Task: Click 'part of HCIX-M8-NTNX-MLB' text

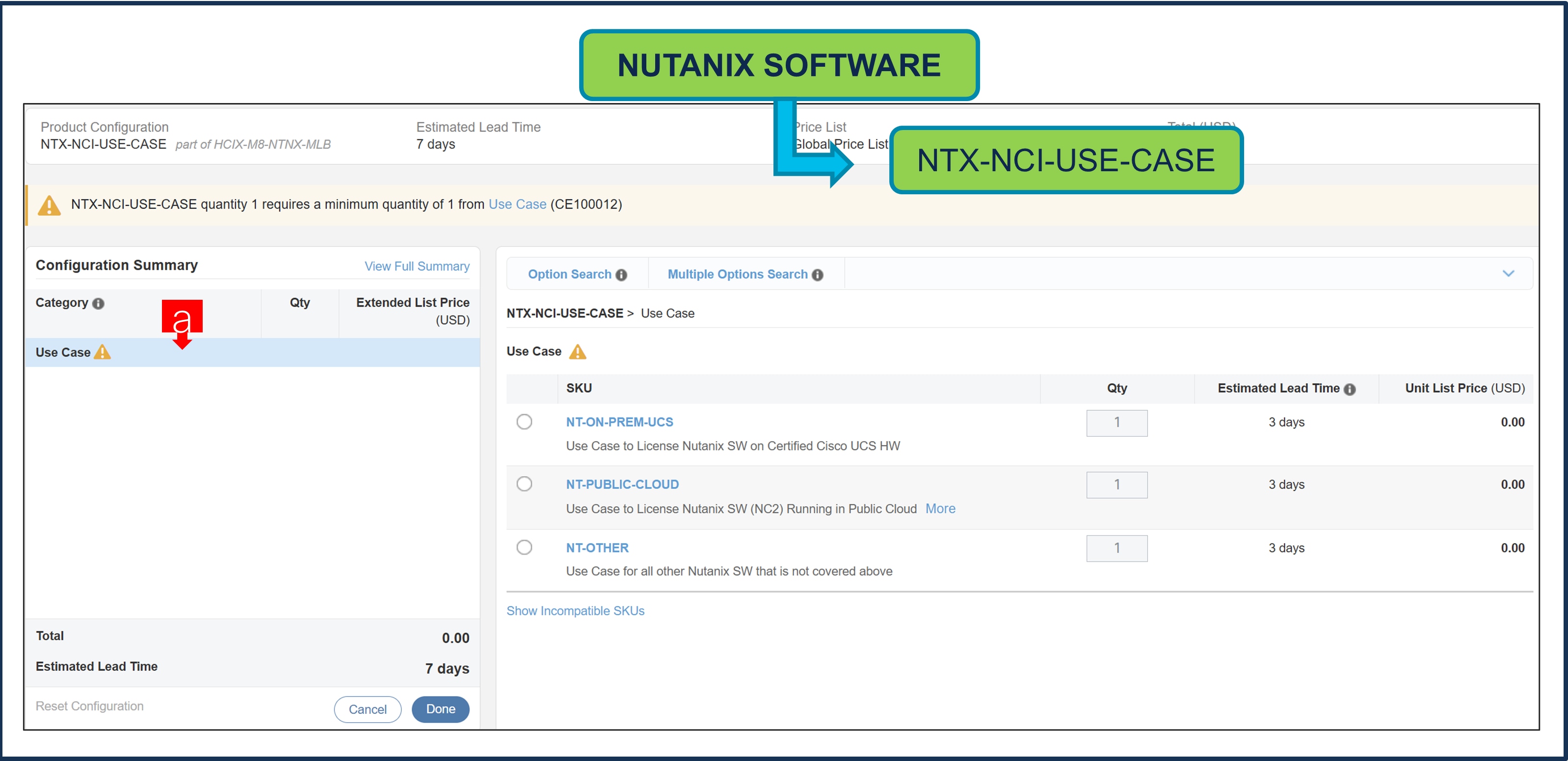Action: [253, 145]
